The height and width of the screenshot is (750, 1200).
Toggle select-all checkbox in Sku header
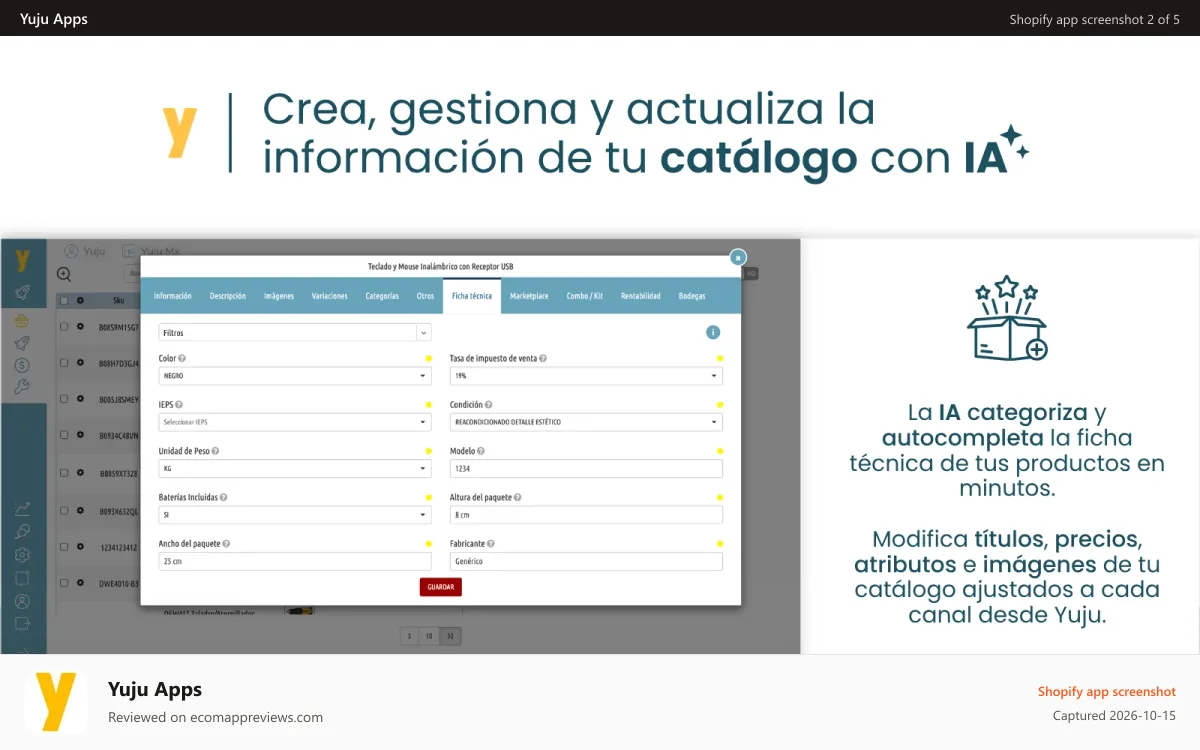point(65,300)
